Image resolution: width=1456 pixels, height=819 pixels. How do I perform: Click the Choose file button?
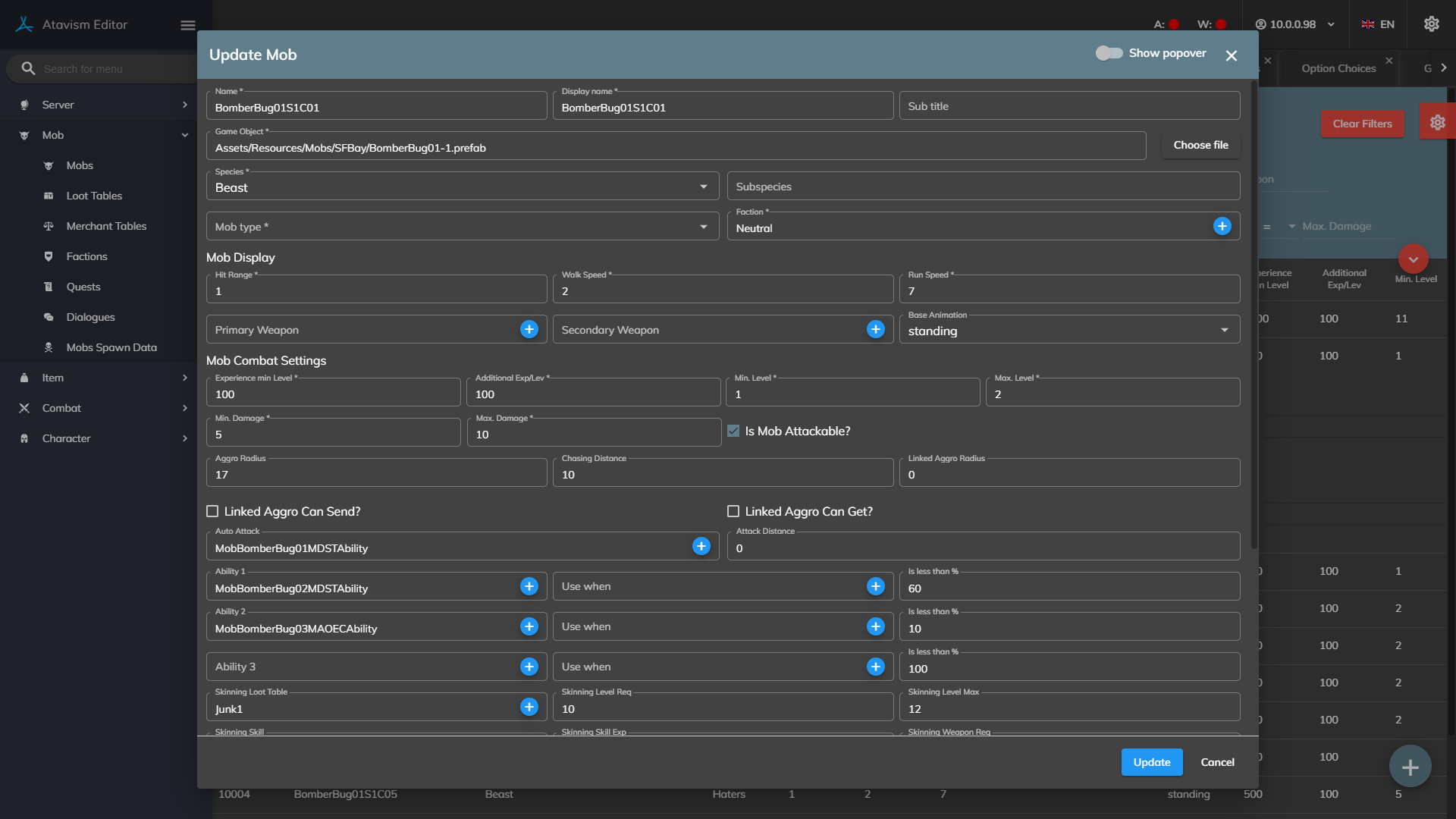[1200, 145]
